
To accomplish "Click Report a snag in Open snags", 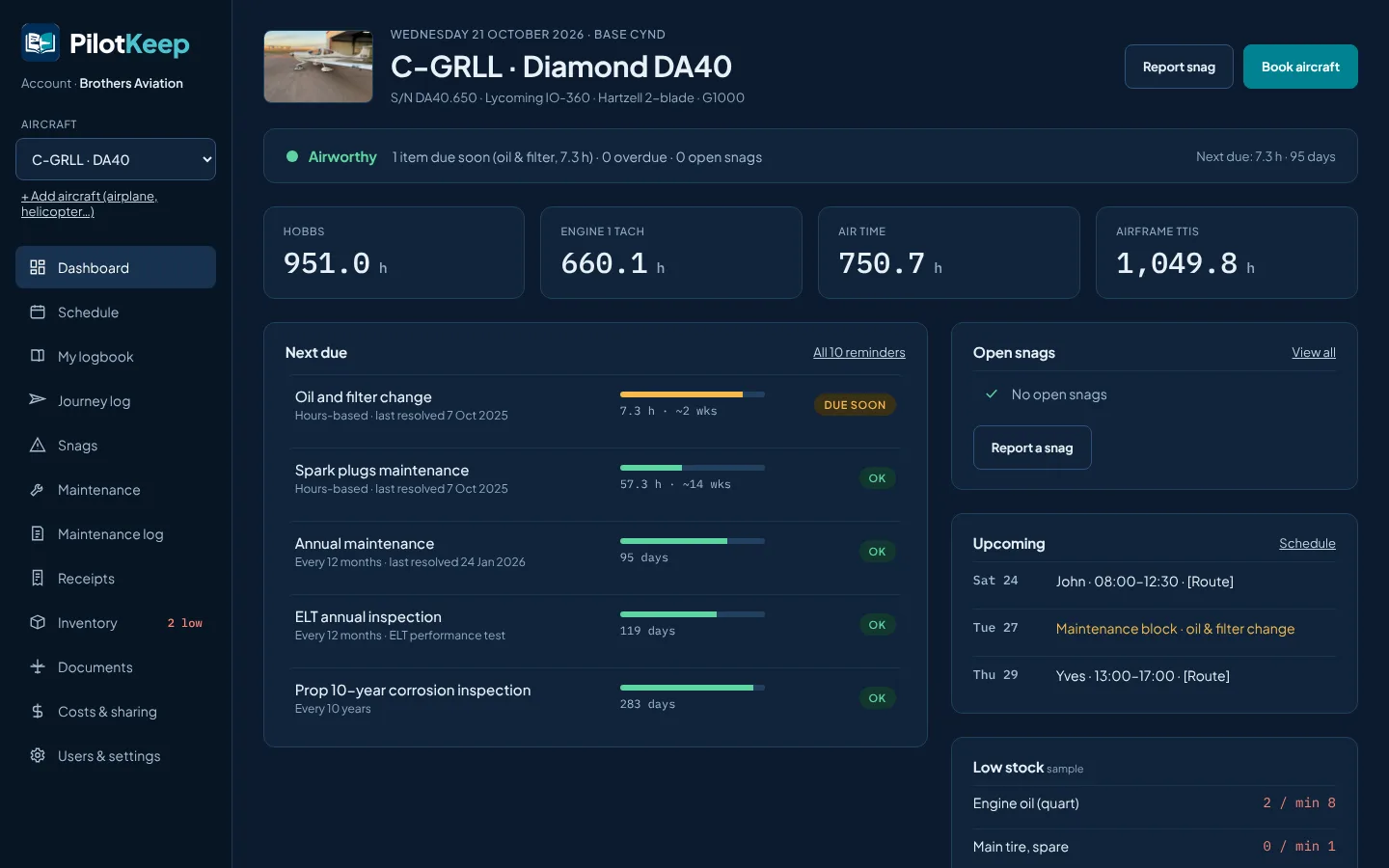I will (1032, 448).
